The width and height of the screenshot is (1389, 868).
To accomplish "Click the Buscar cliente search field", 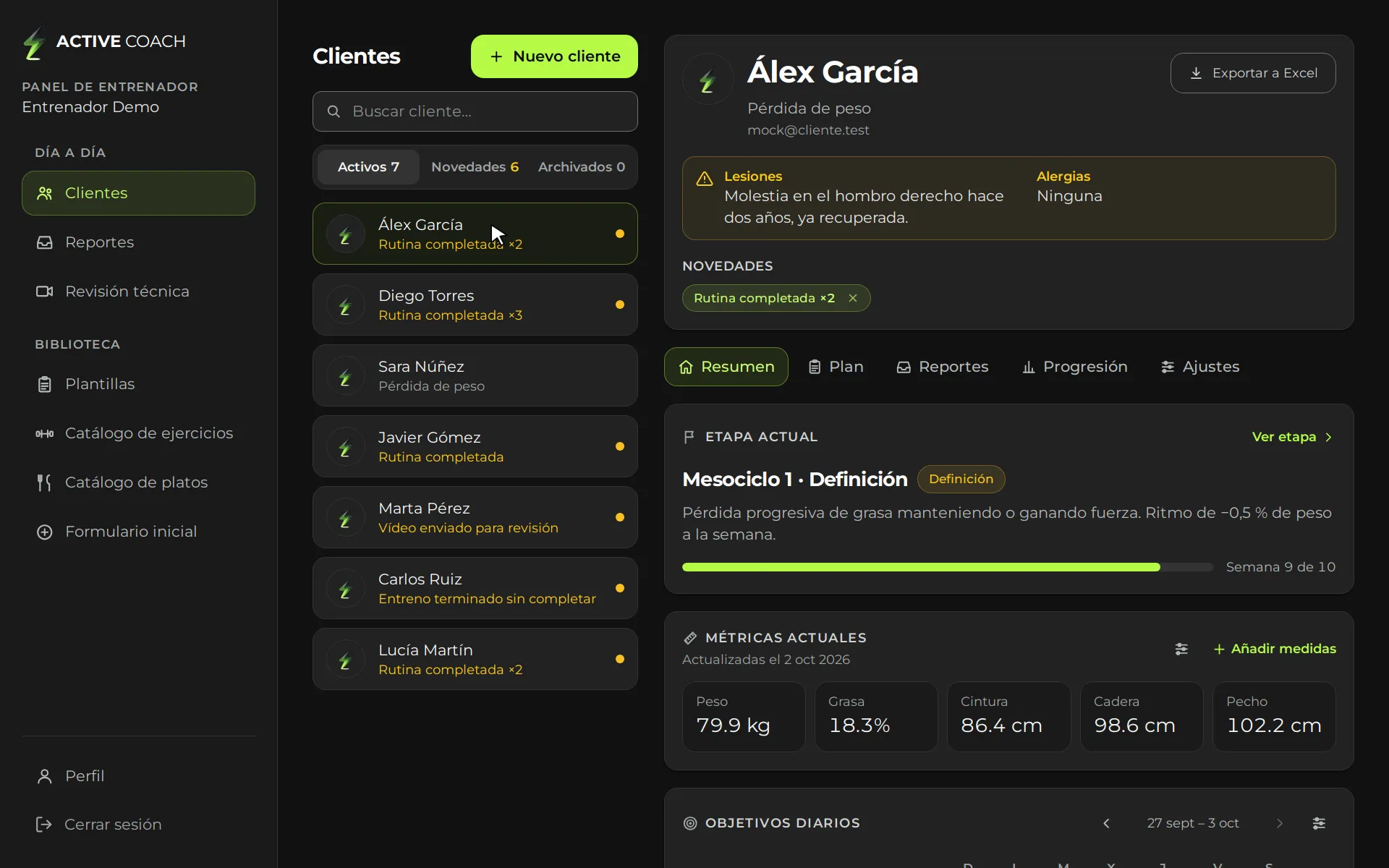I will click(x=475, y=111).
